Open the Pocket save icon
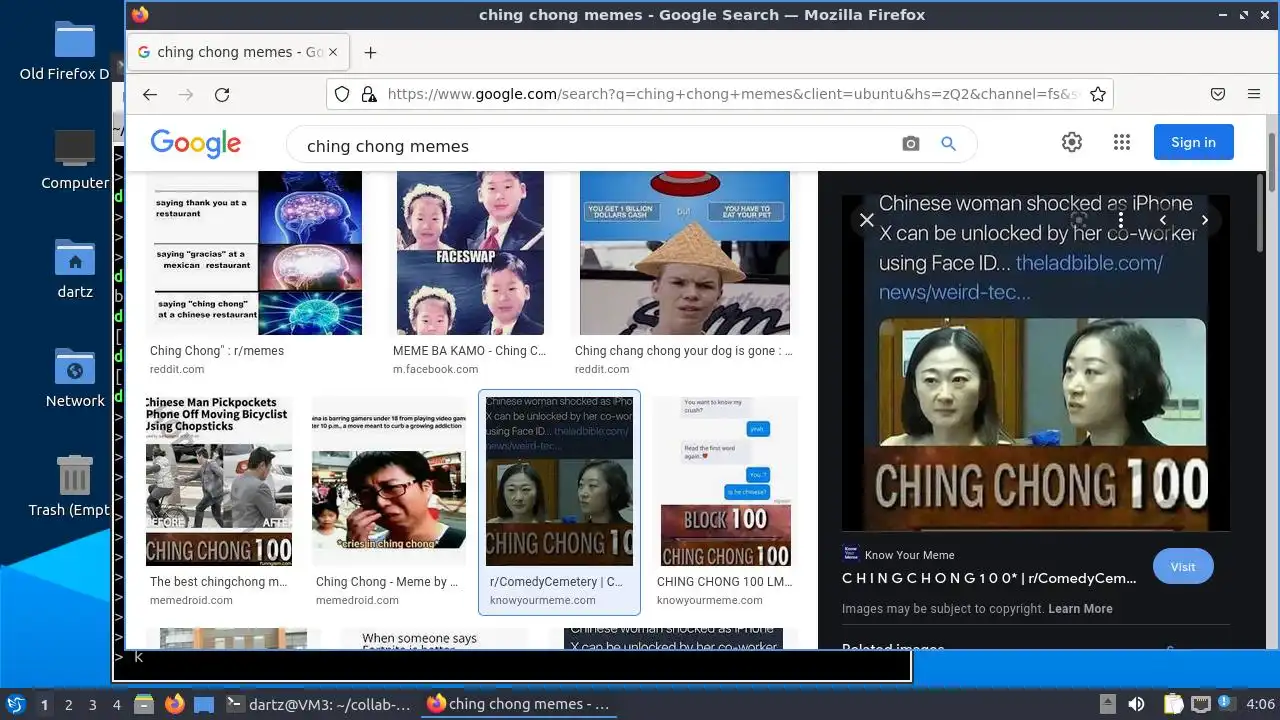Image resolution: width=1280 pixels, height=720 pixels. (1218, 94)
